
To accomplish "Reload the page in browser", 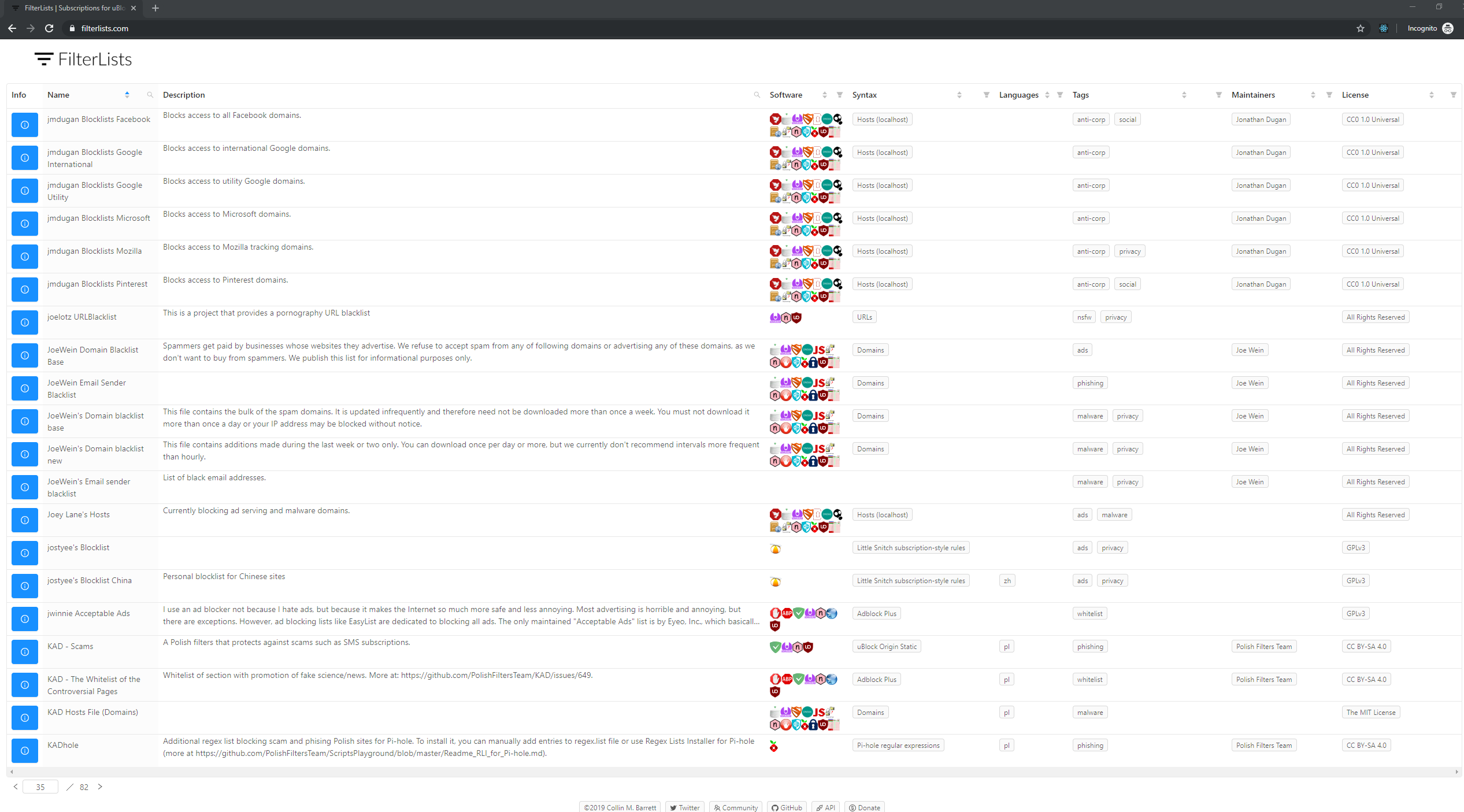I will pos(49,28).
